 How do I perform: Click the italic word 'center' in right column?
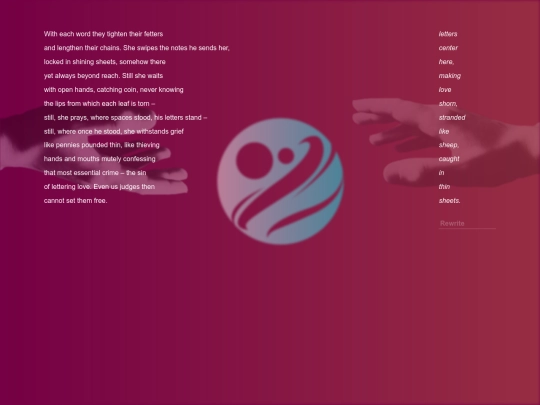click(448, 48)
